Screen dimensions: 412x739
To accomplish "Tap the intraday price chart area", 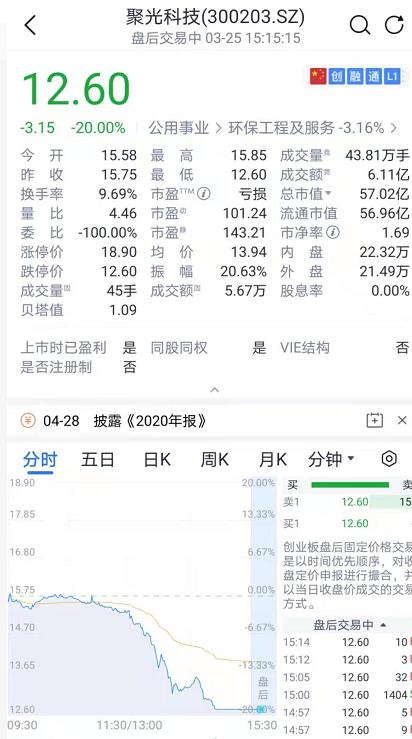I will [x=142, y=598].
